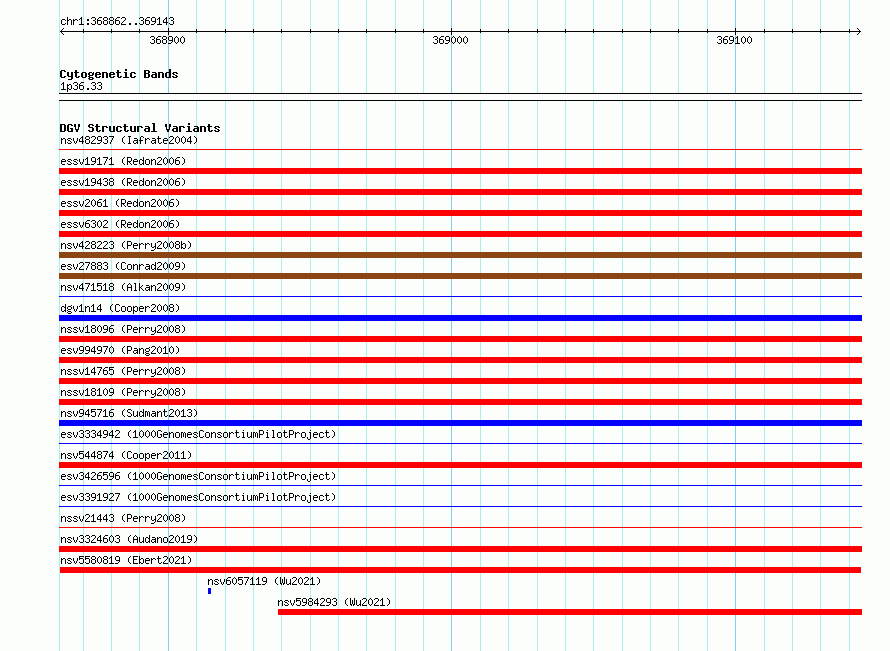Viewport: 890px width, 651px height.
Task: Click the thick blue bar under nsv945716
Action: (460, 423)
